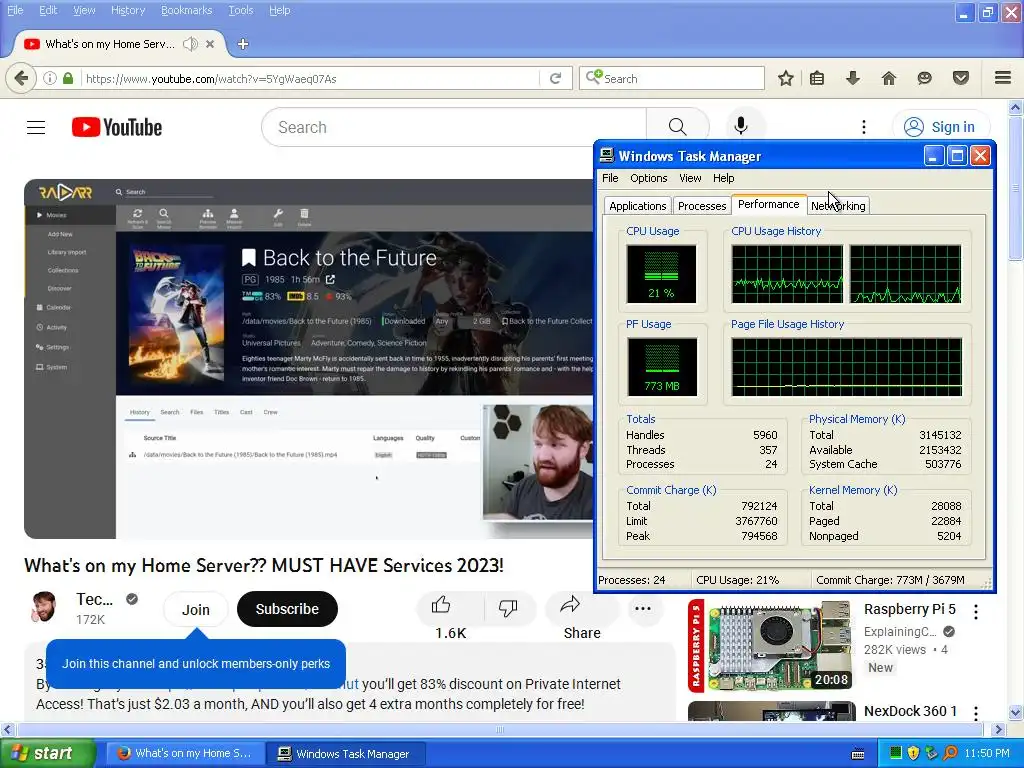Open Firefox Bookmarks menu
This screenshot has width=1024, height=768.
pyautogui.click(x=186, y=10)
